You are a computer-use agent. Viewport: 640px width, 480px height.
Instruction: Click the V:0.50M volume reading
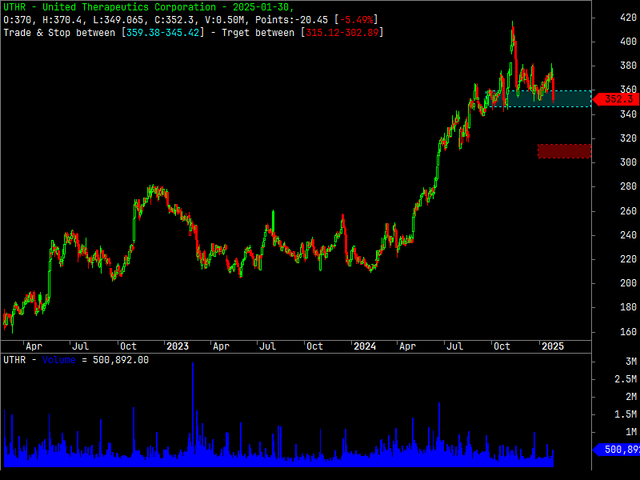coord(227,20)
